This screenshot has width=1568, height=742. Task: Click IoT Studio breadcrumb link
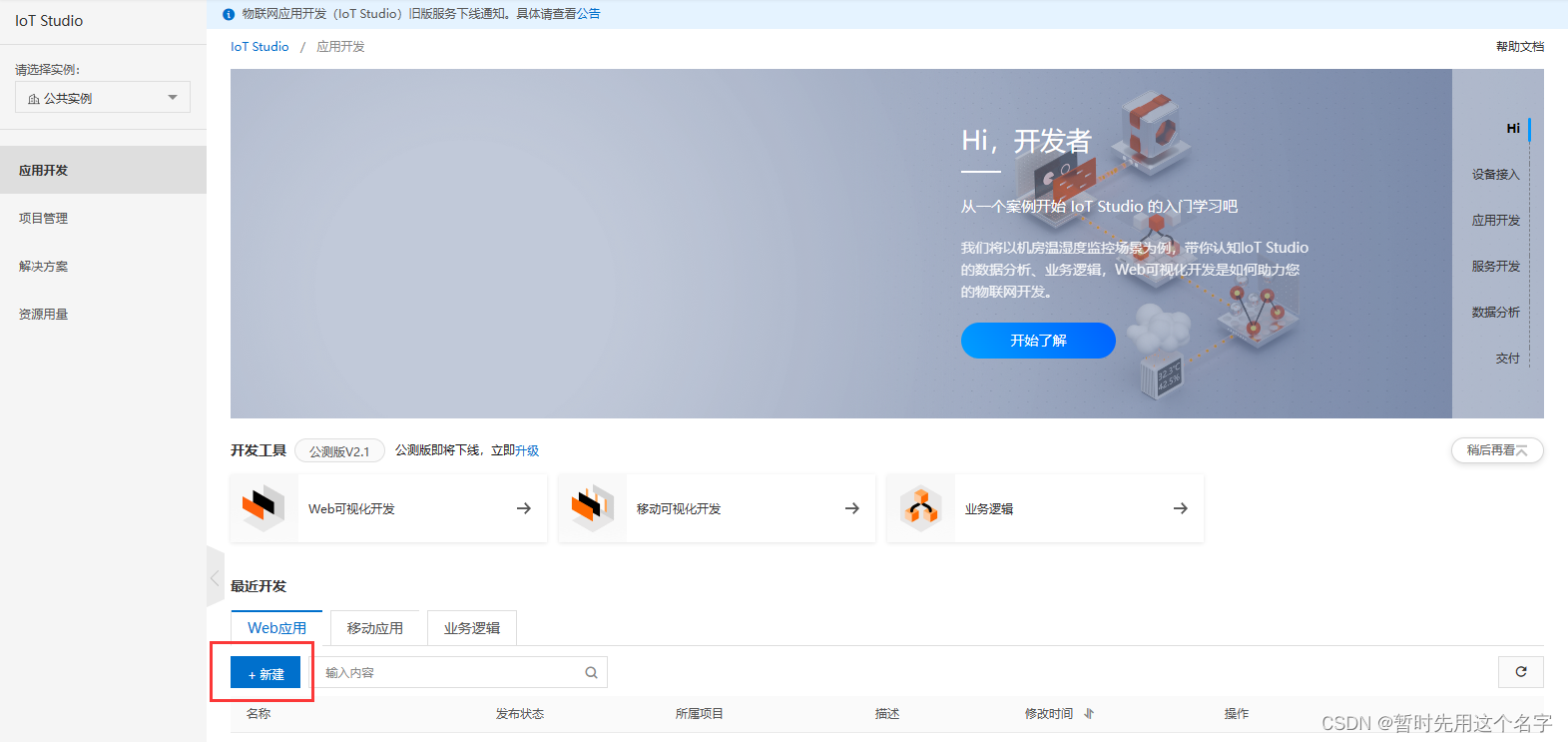point(260,47)
